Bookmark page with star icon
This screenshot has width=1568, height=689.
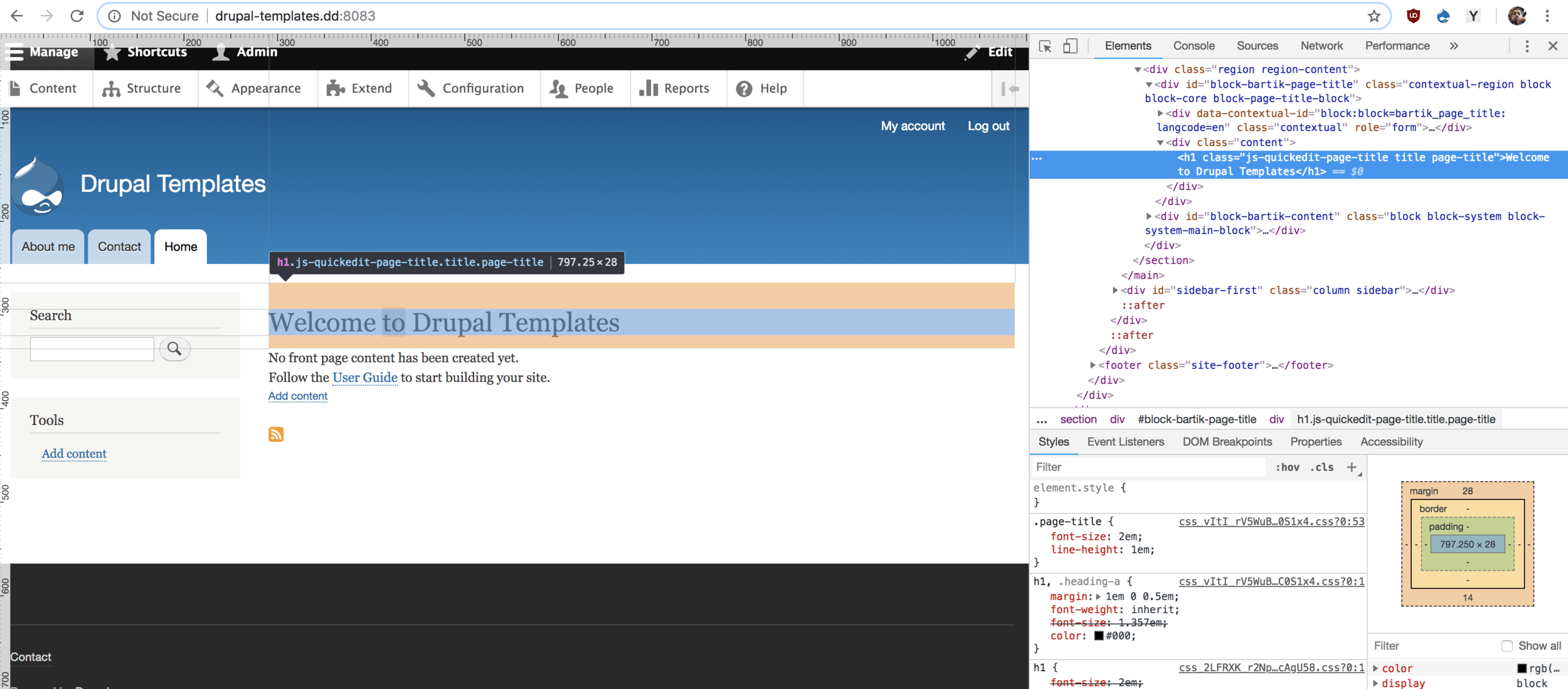[x=1374, y=16]
